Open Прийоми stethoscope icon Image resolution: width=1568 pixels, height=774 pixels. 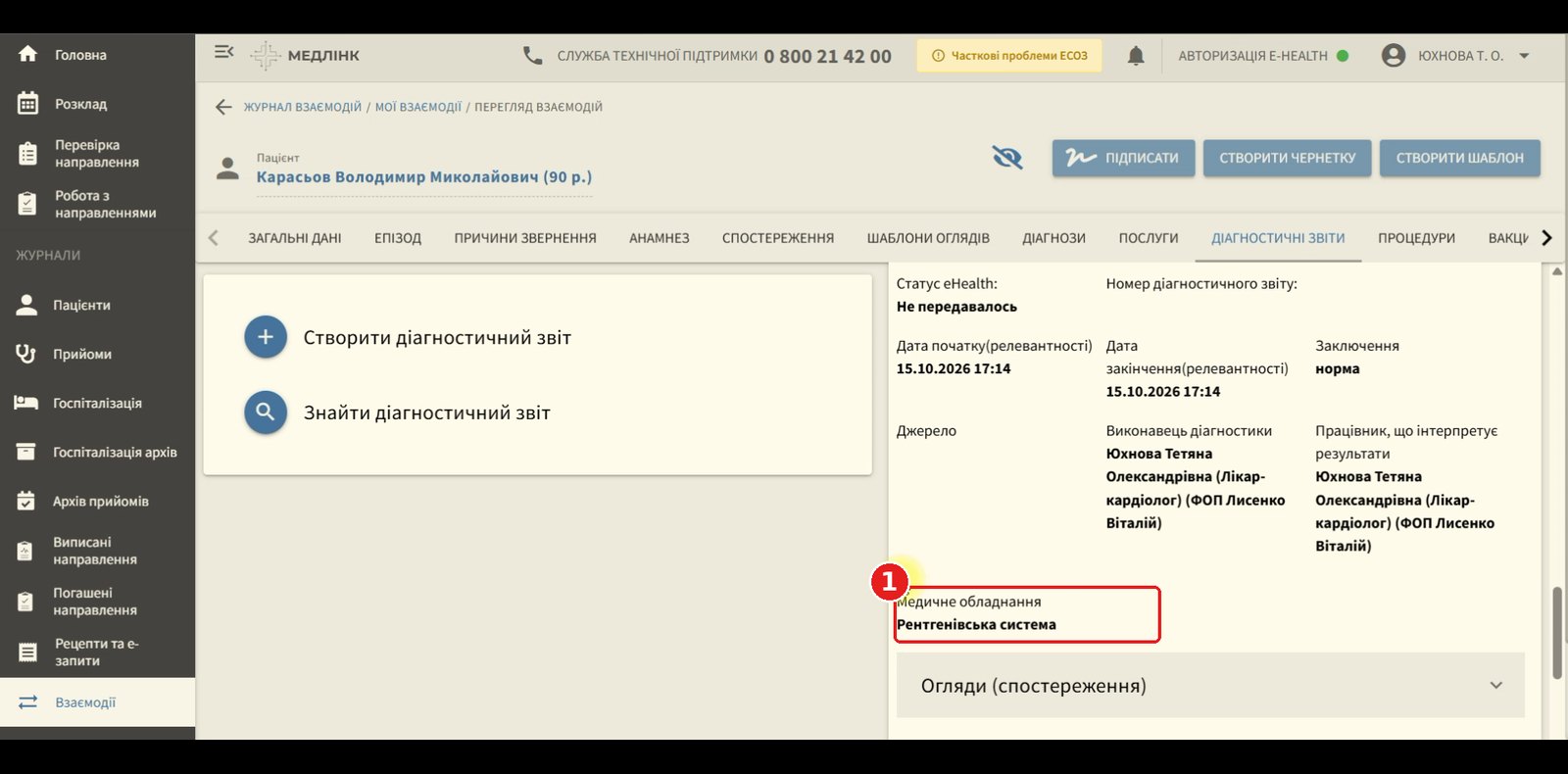26,354
